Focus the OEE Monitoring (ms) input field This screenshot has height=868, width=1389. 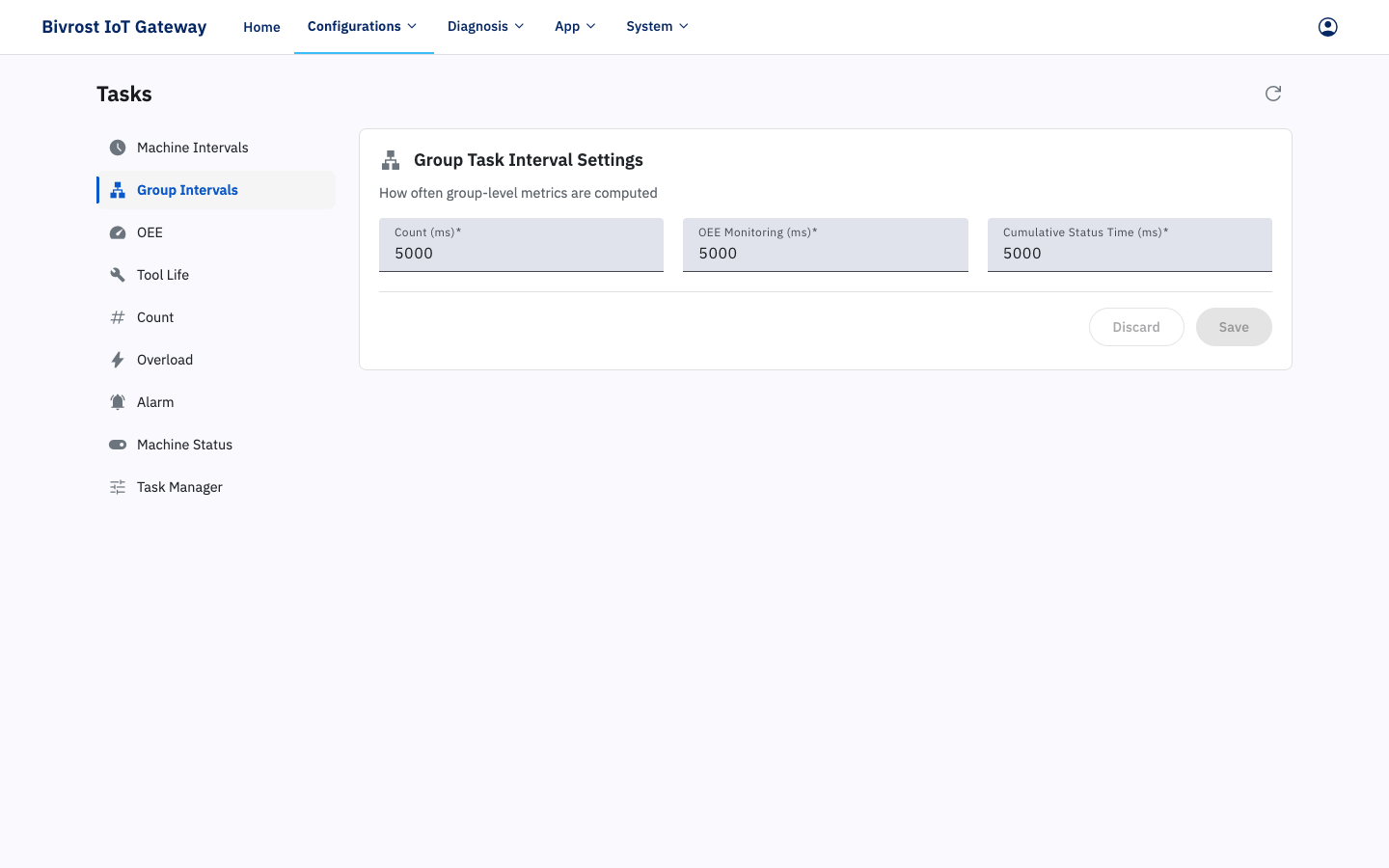point(826,245)
